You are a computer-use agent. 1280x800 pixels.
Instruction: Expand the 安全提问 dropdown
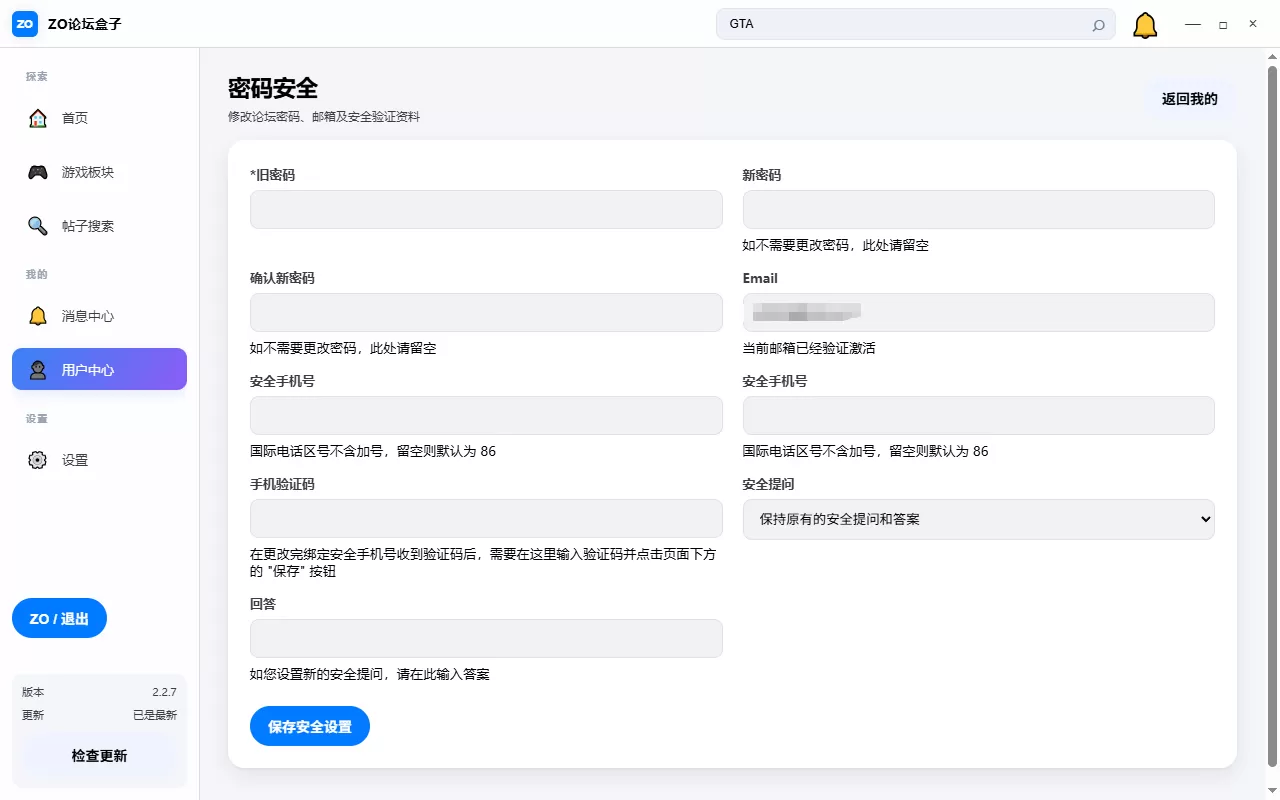[978, 520]
